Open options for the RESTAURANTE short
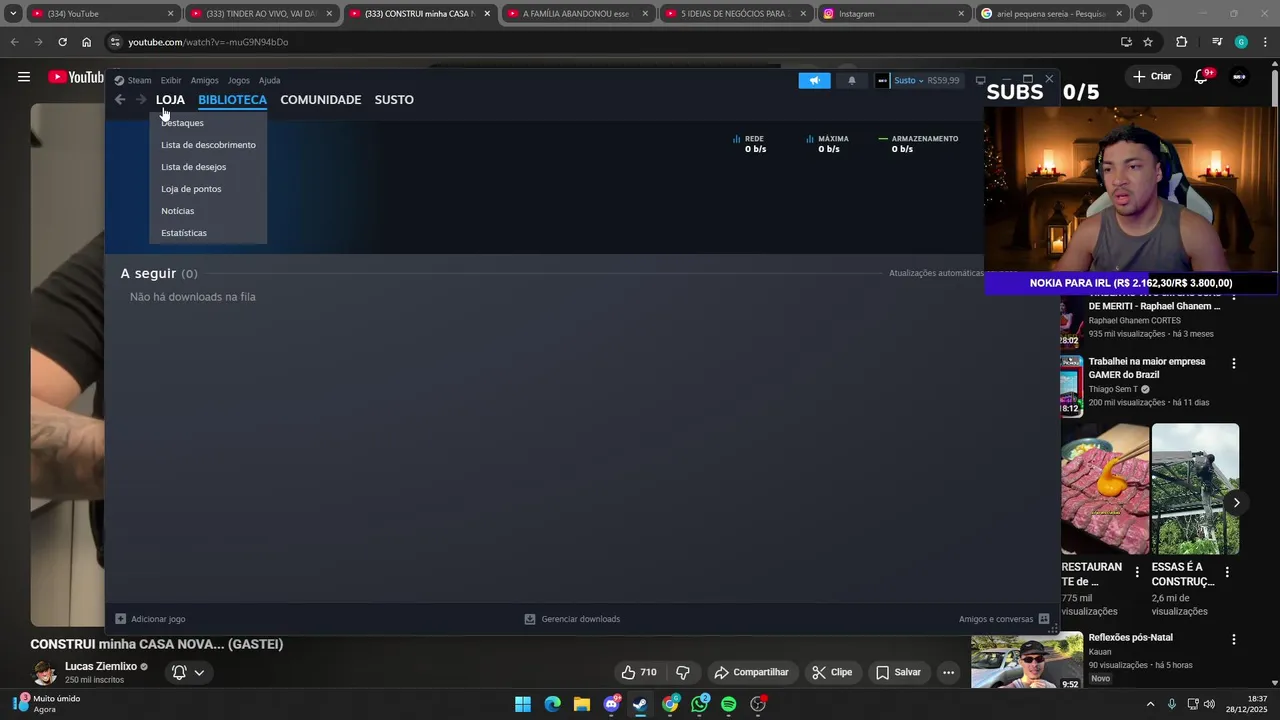 coord(1136,573)
